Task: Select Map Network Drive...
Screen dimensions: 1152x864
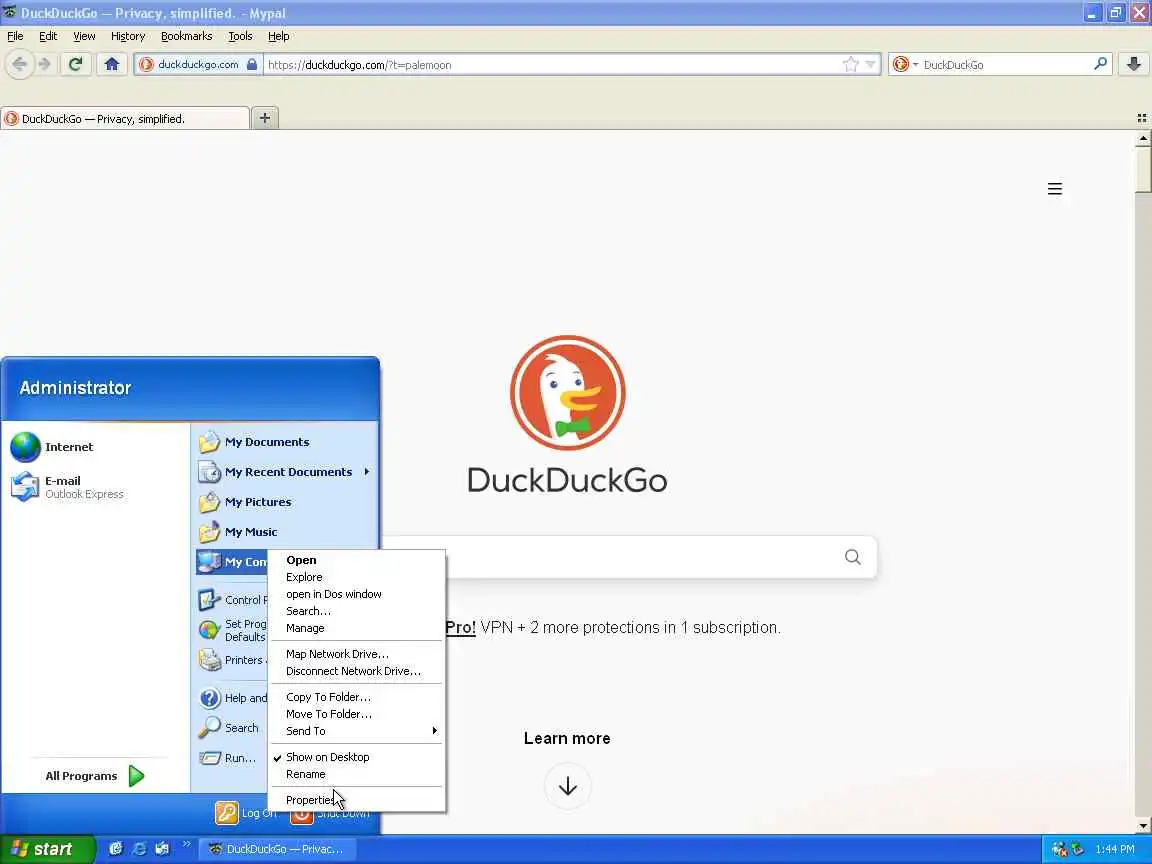Action: (356, 654)
